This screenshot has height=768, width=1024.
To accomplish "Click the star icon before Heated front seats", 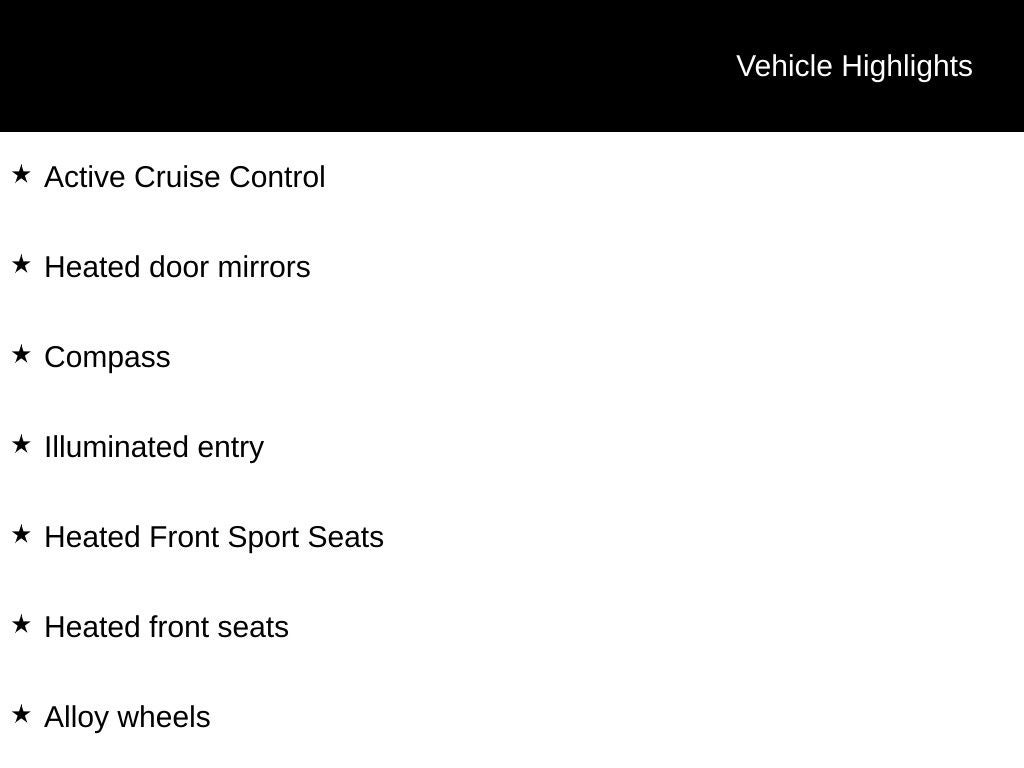I will (21, 625).
